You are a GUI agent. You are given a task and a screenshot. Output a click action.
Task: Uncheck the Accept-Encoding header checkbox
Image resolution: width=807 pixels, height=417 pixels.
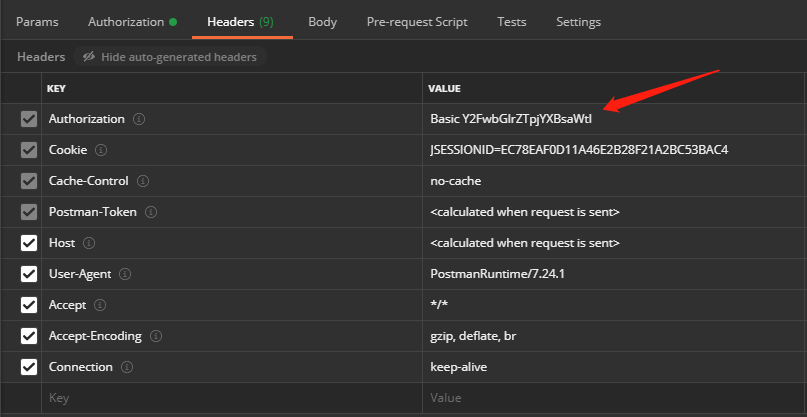pos(29,336)
